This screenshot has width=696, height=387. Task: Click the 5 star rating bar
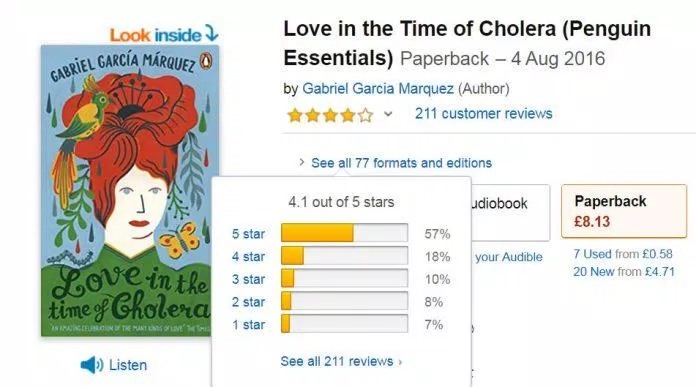point(344,233)
